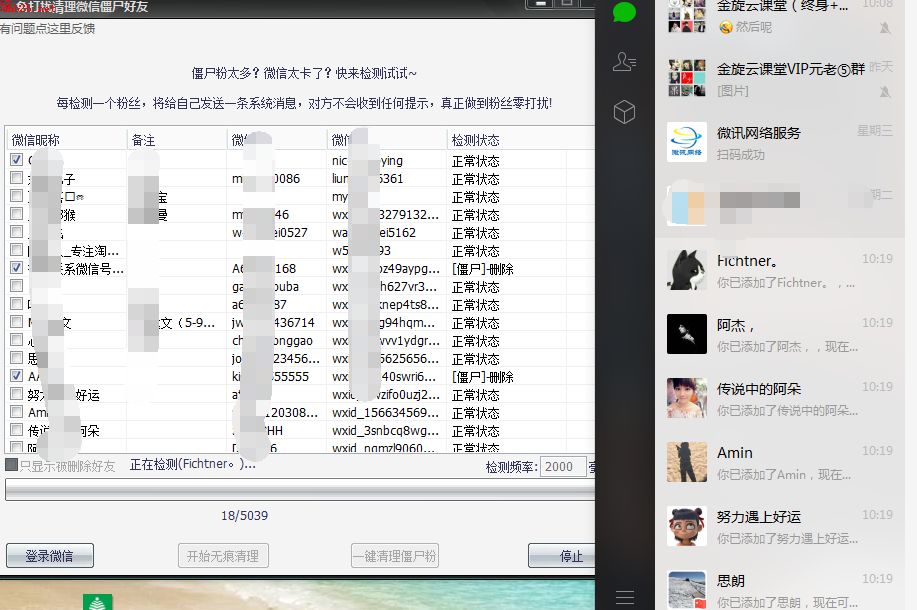Open the WeChat hamburger menu at sidebar bottom
917x610 pixels.
625,597
